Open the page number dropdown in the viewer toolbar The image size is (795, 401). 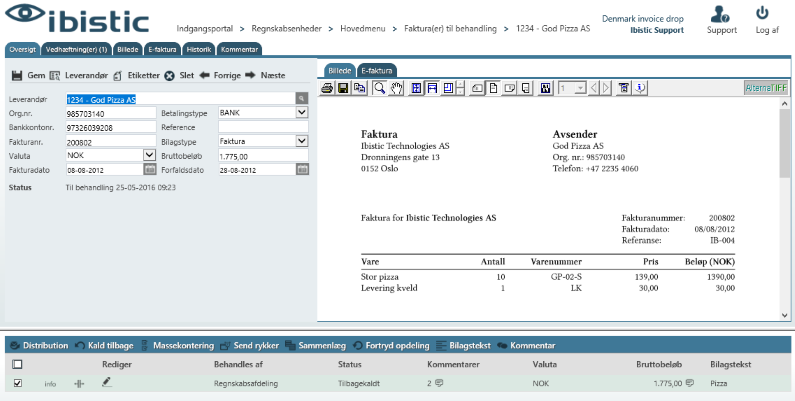(x=572, y=88)
